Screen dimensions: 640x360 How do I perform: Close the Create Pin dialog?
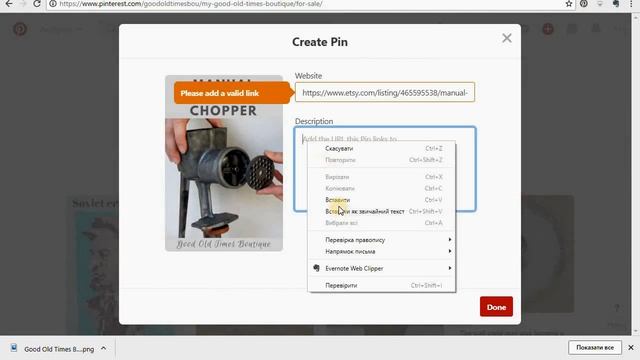[x=507, y=38]
